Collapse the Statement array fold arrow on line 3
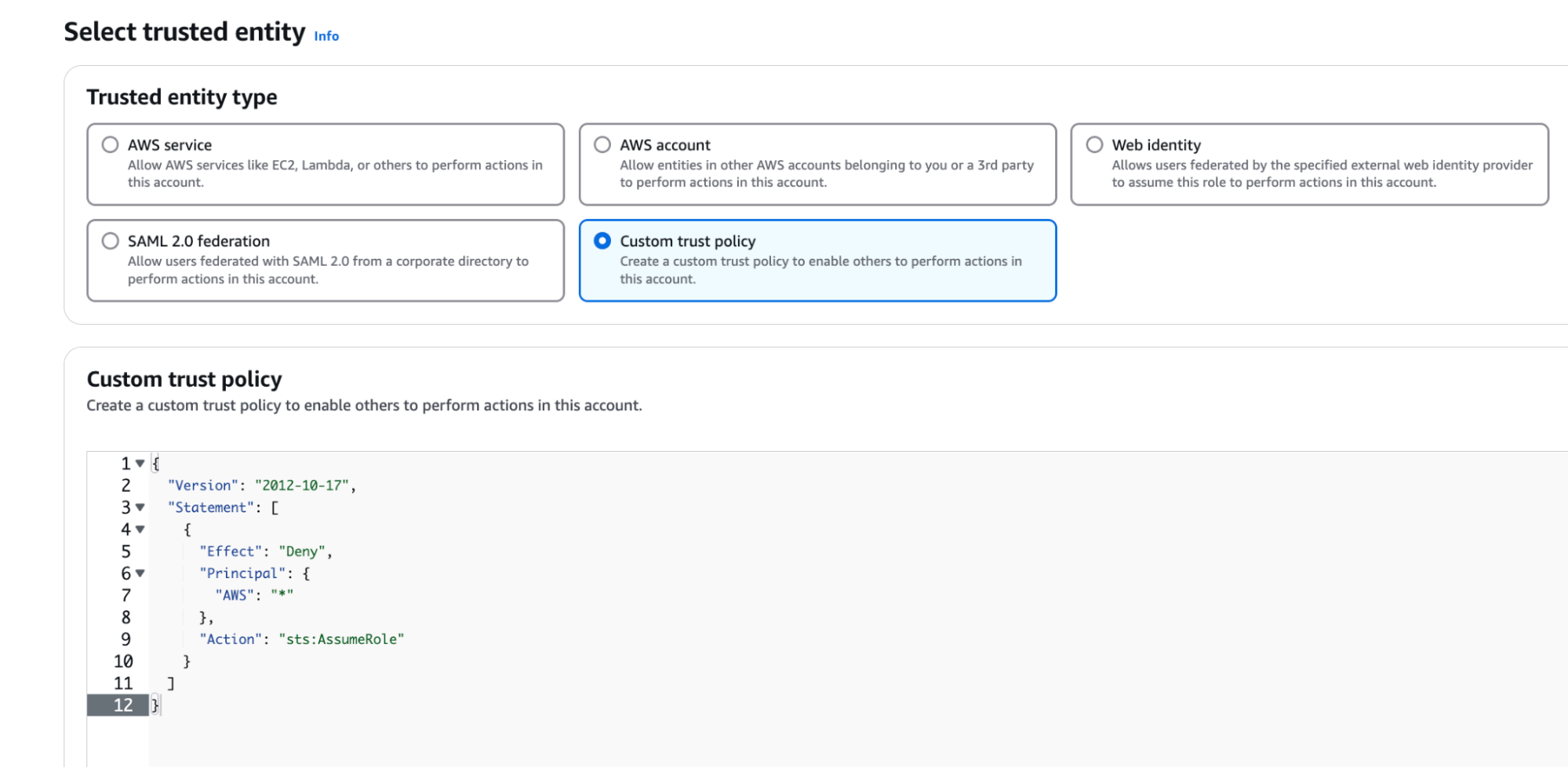Viewport: 1568px width, 768px height. (140, 508)
